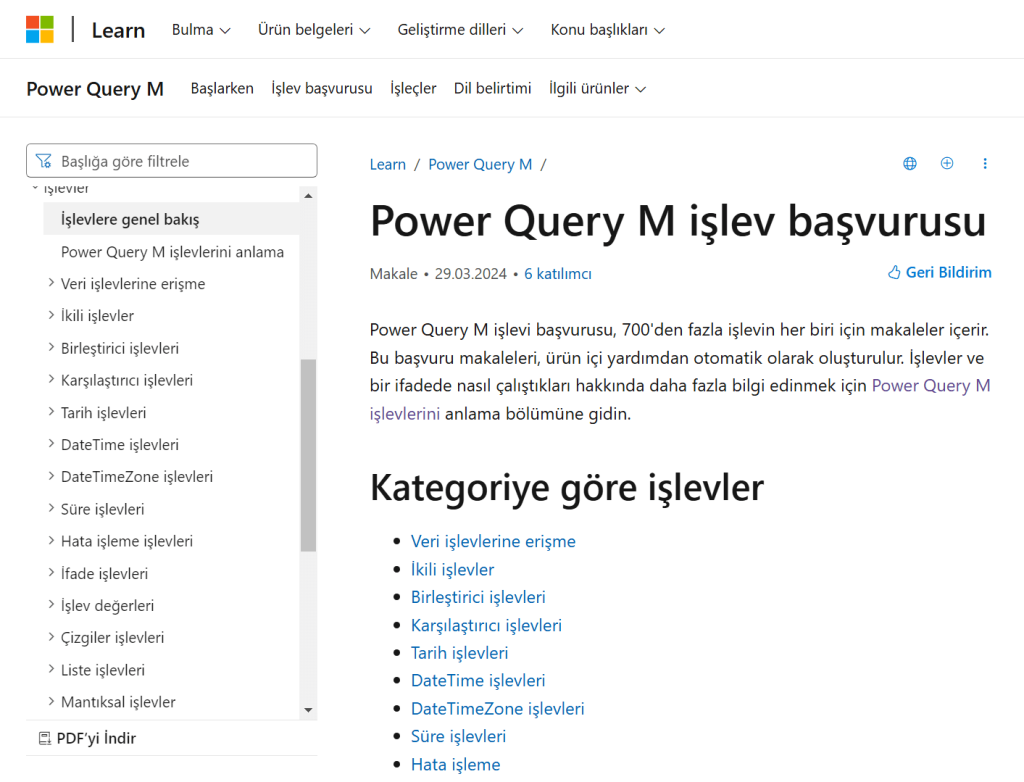This screenshot has height=782, width=1024.
Task: Open the Ürün belgeleri dropdown
Action: 313,30
